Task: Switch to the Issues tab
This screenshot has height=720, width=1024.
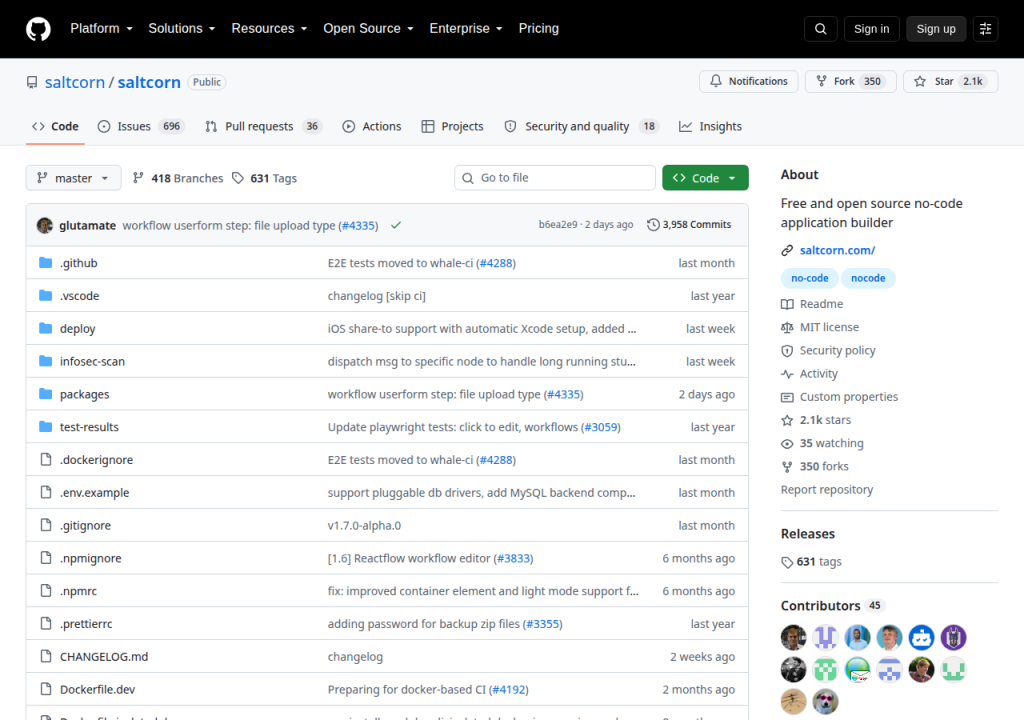Action: [141, 127]
